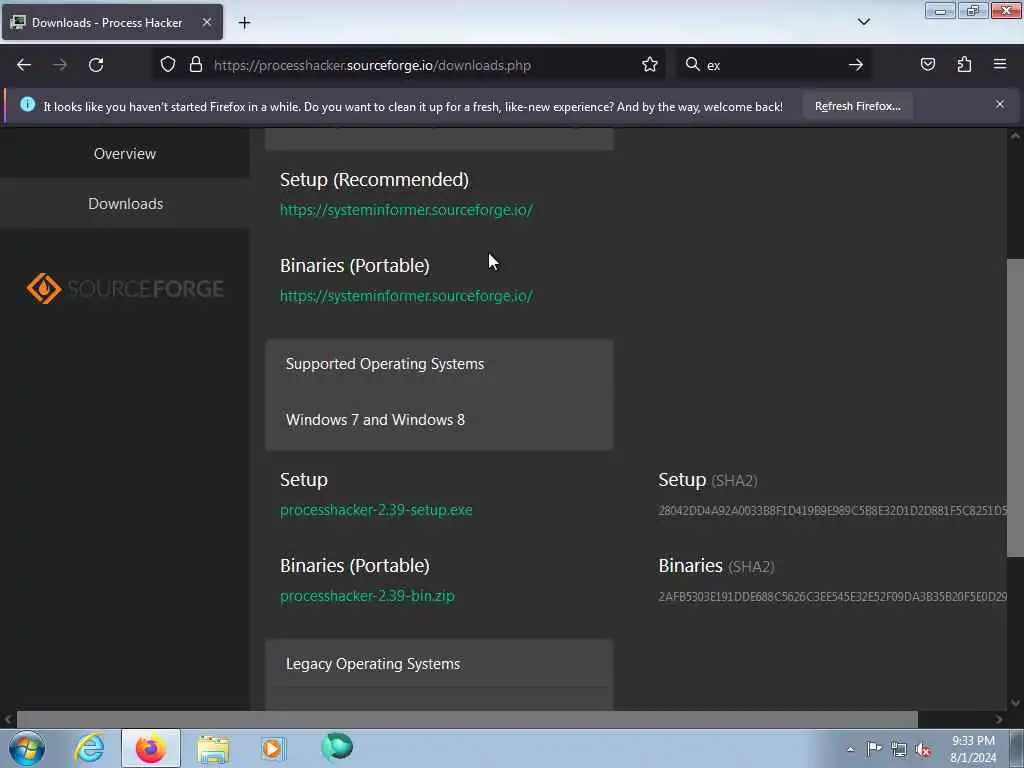Select the Setup SHA2 hash text
Image resolution: width=1024 pixels, height=768 pixels.
(833, 511)
